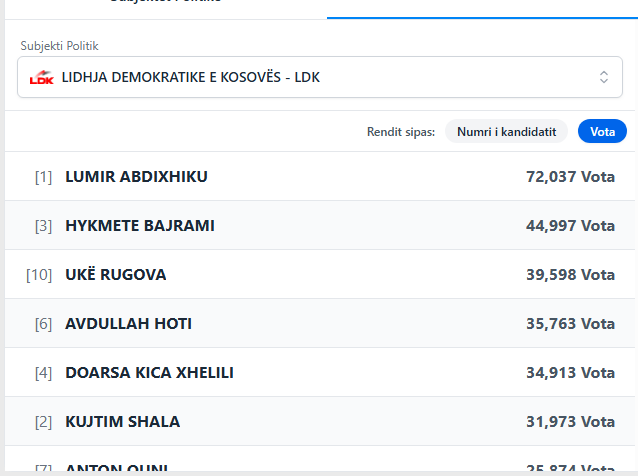Click the 44,997 Vota count
Screen dimensions: 638x476
570,226
